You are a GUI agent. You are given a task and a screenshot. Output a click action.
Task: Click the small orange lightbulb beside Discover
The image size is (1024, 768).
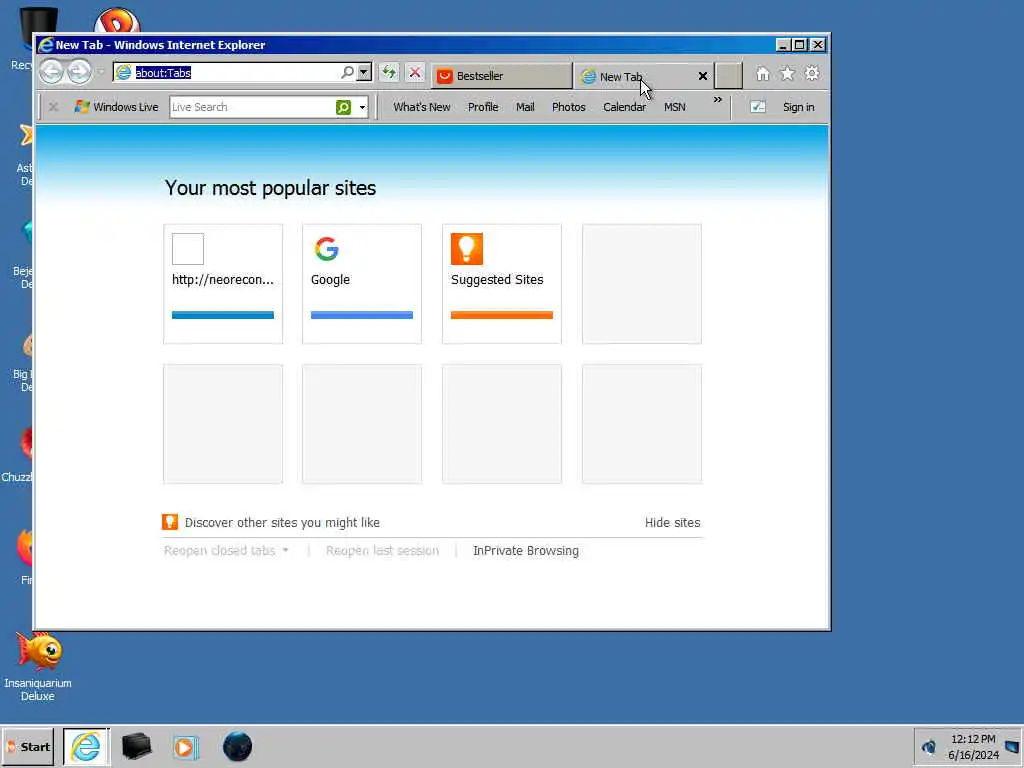170,522
